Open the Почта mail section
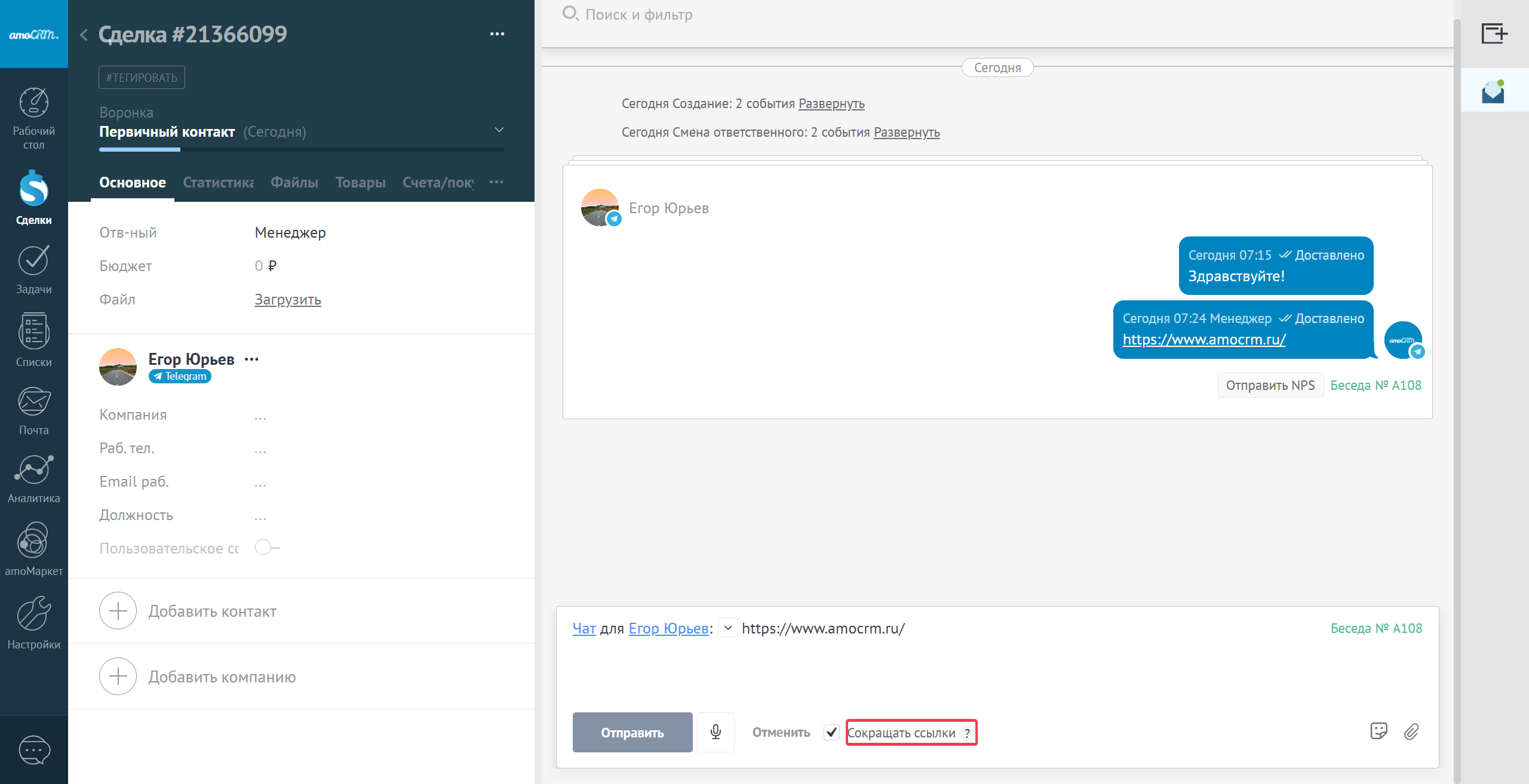Viewport: 1529px width, 784px height. tap(33, 411)
